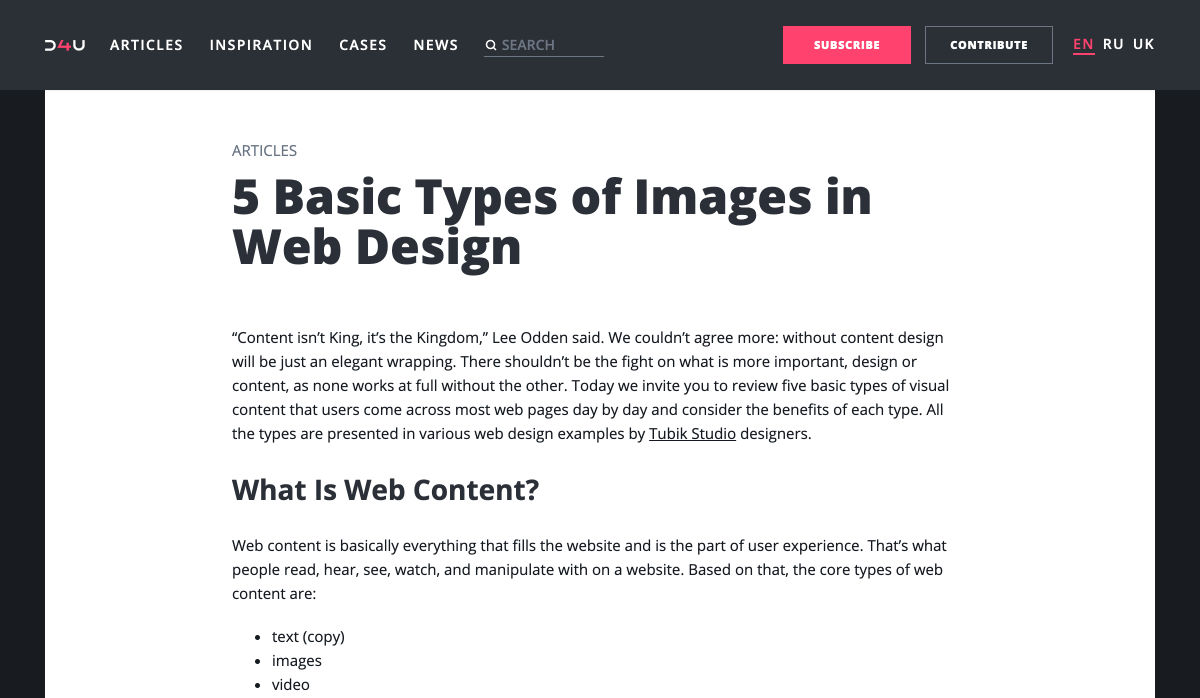Follow the Tubik Studio link
The height and width of the screenshot is (698, 1200).
click(692, 434)
